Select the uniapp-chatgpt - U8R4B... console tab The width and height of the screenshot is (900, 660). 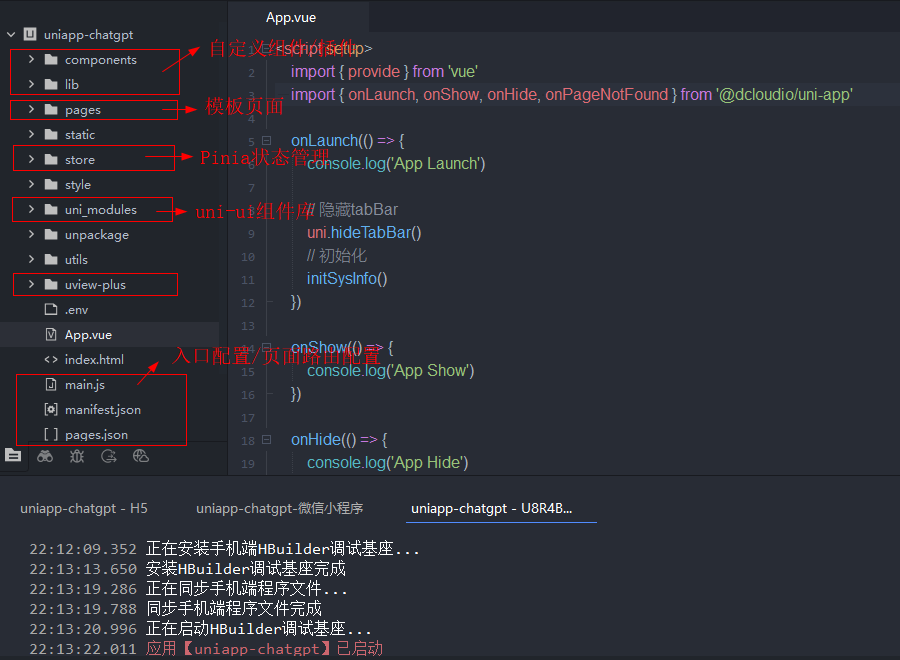491,508
